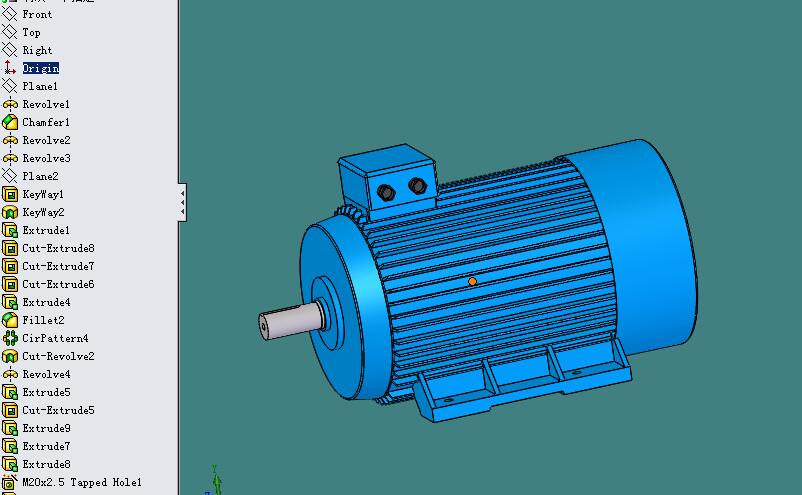Click the Revolve4 feature icon
Image resolution: width=802 pixels, height=495 pixels.
click(10, 374)
